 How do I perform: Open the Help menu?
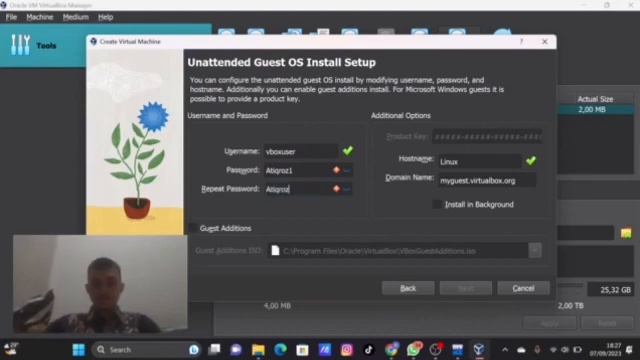[x=105, y=17]
